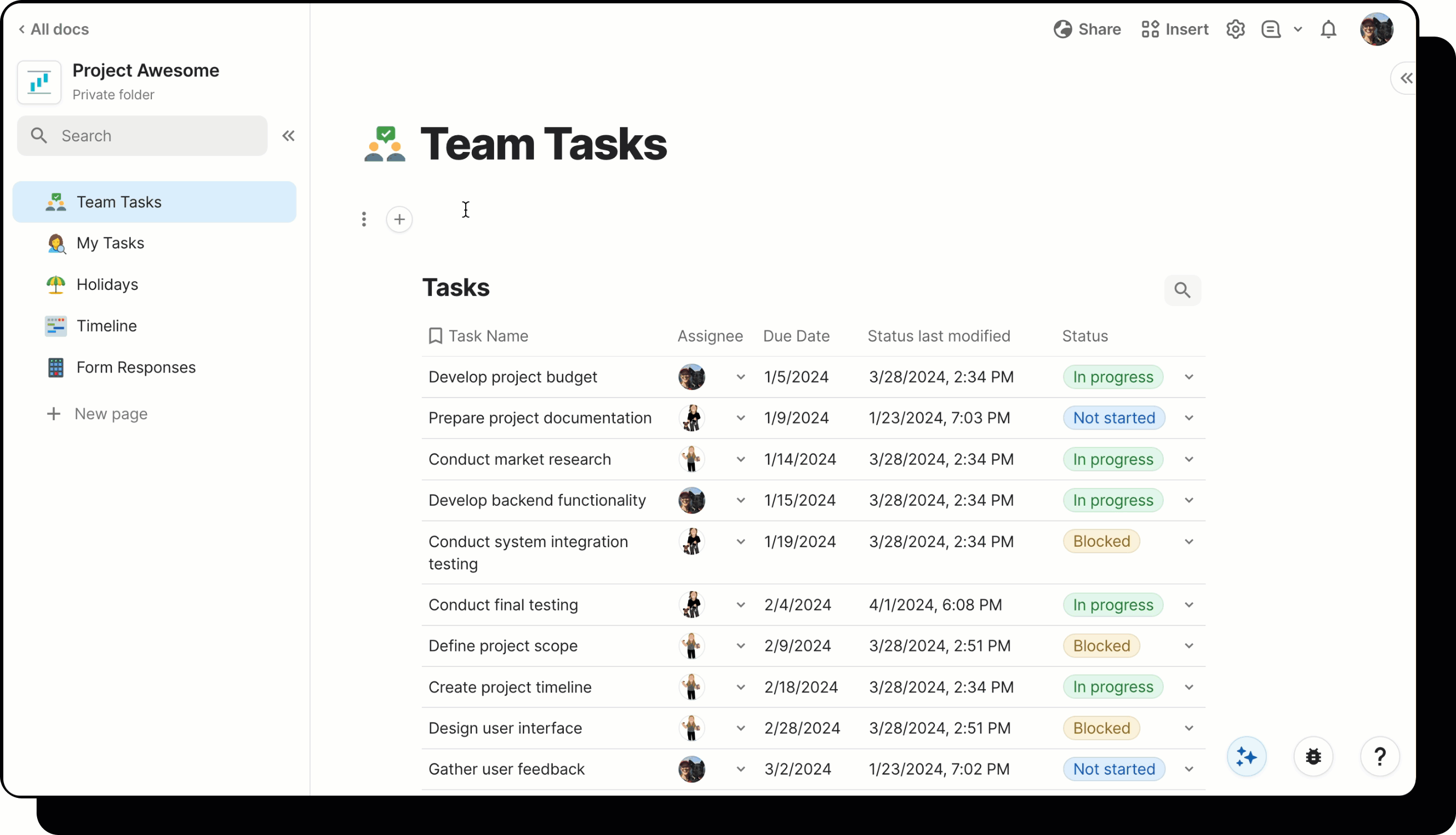
Task: Open AI assistant sparkle button
Action: (x=1246, y=756)
